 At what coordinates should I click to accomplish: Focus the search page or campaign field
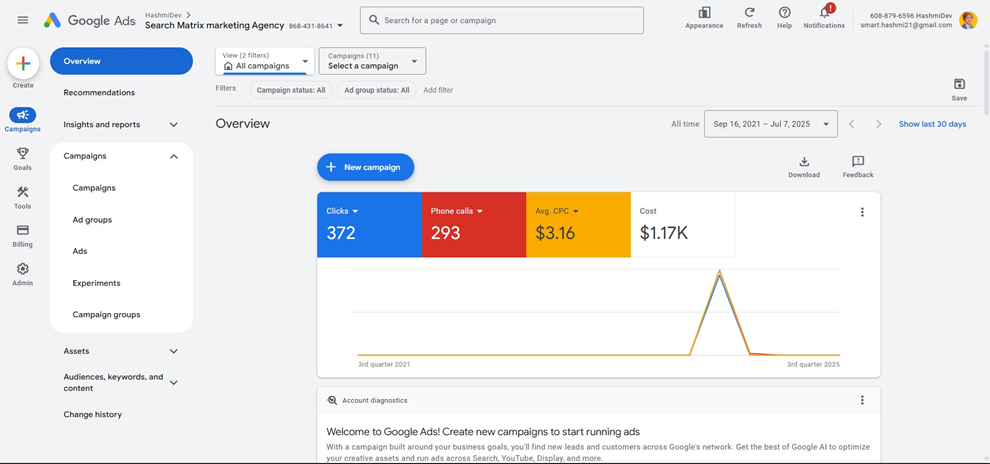tap(502, 20)
